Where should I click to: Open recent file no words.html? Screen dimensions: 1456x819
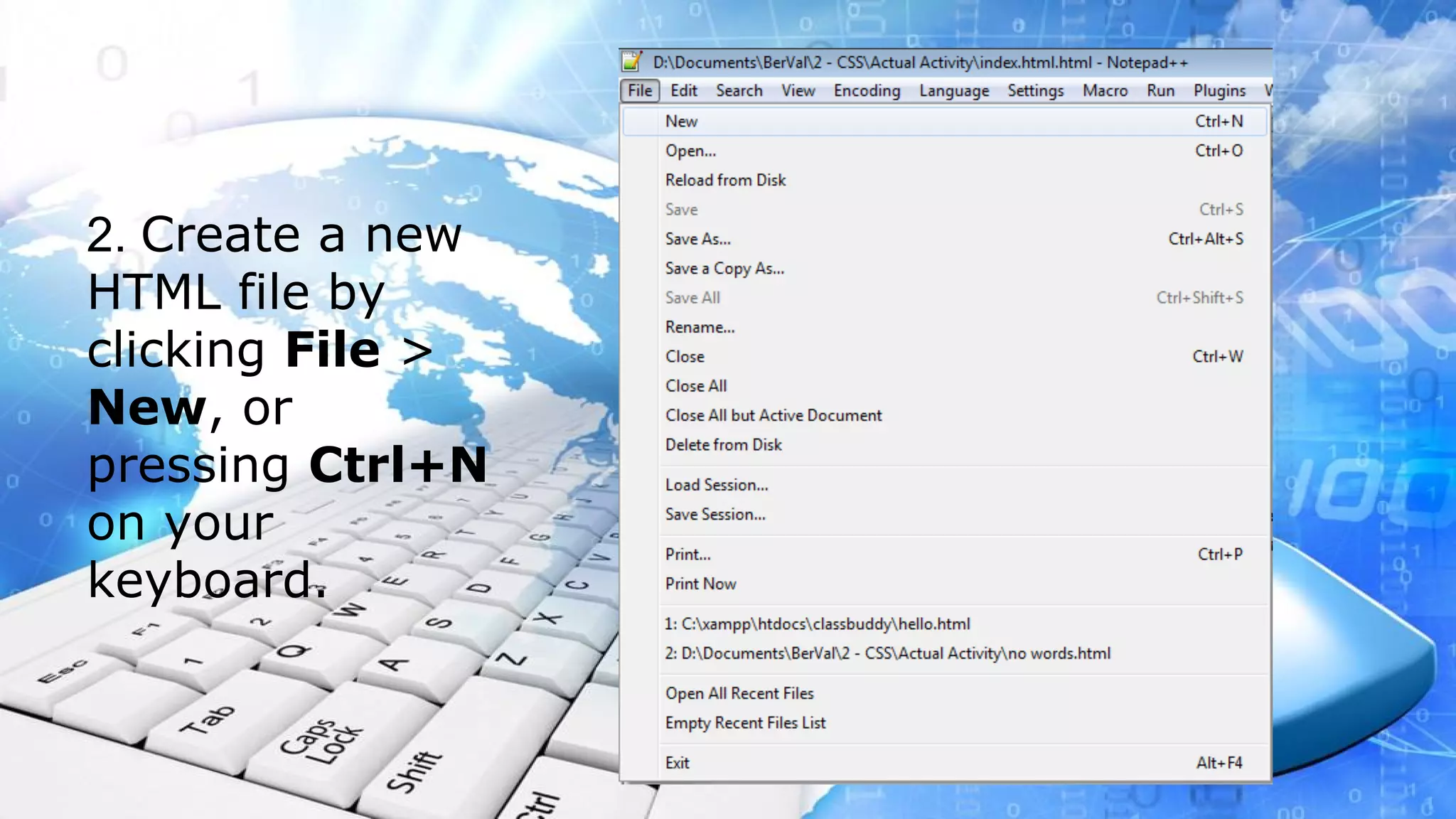pyautogui.click(x=887, y=654)
